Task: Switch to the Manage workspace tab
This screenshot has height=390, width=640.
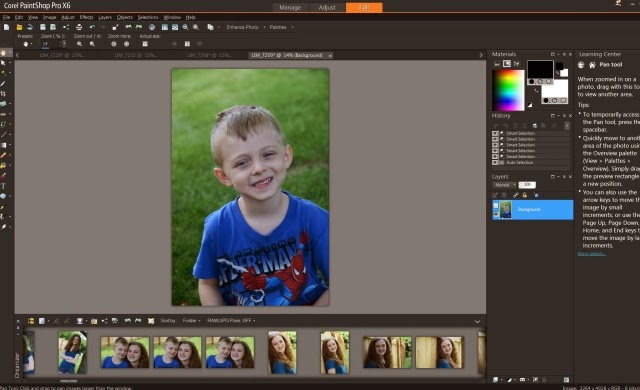Action: [290, 7]
